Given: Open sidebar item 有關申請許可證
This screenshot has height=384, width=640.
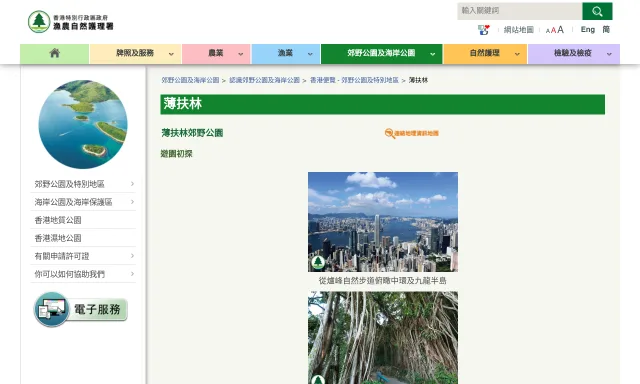Looking at the screenshot, I should tap(62, 256).
